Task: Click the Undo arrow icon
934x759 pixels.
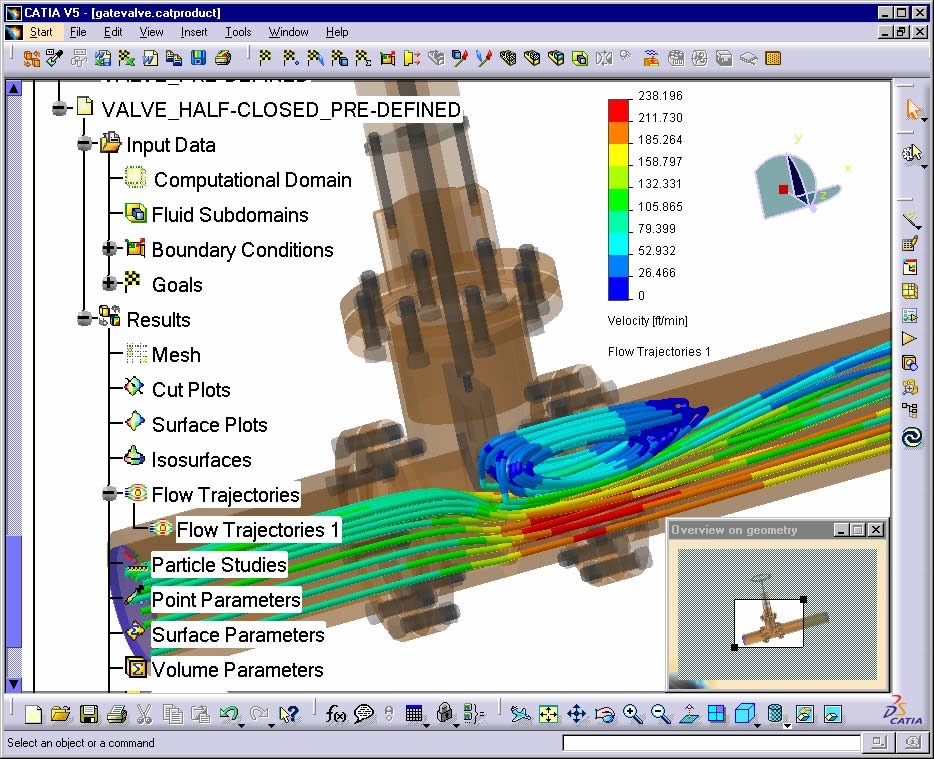Action: [x=229, y=714]
